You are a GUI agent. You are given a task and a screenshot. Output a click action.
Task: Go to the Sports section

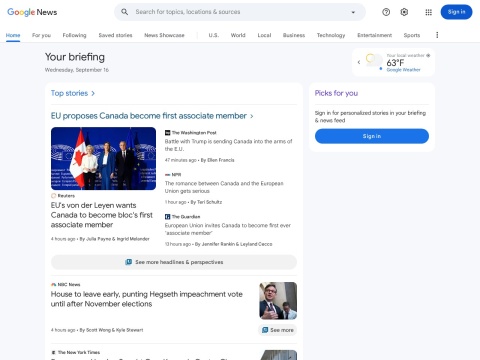(x=412, y=35)
